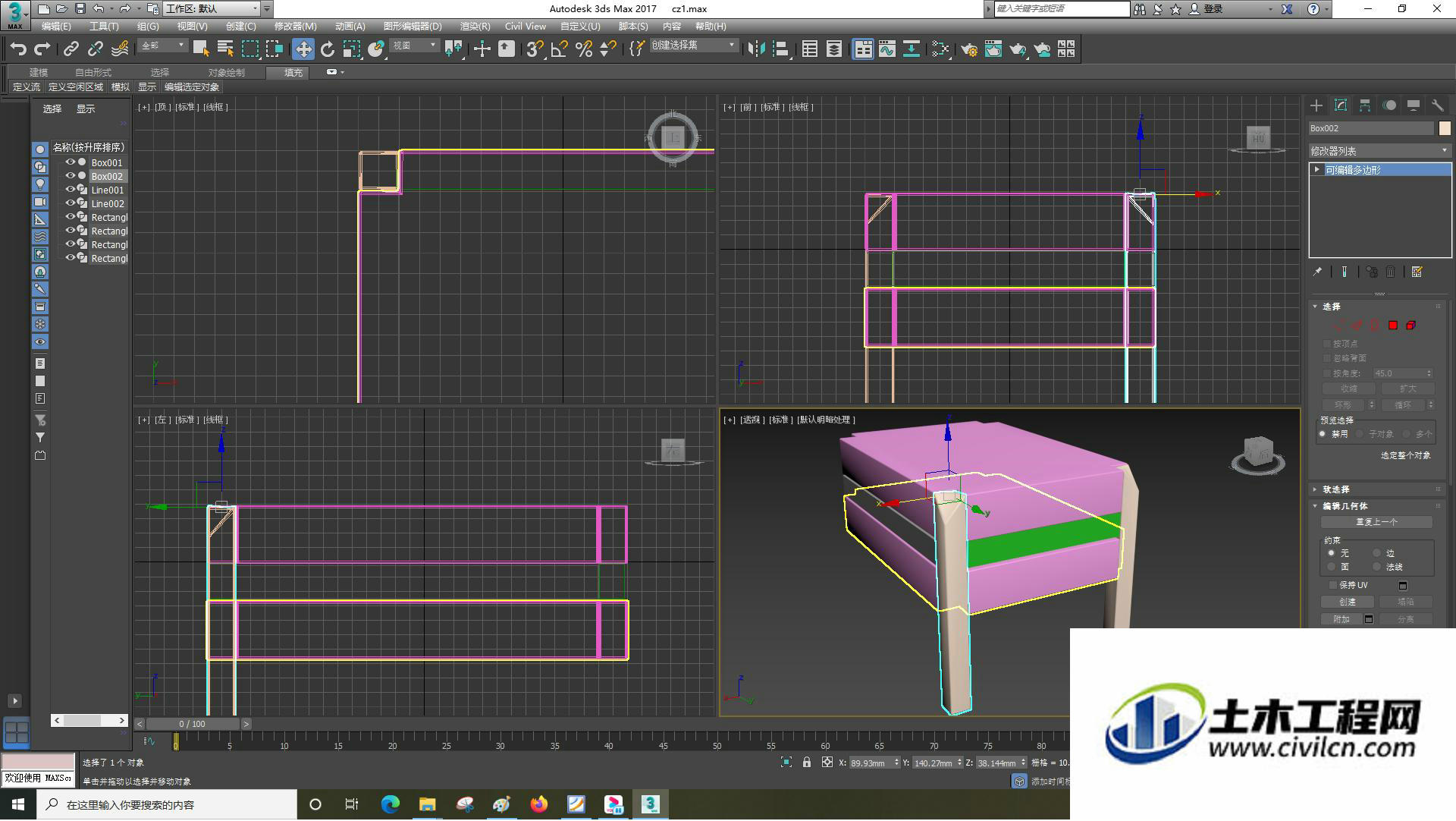The width and height of the screenshot is (1456, 821).
Task: Open the 渲染(R) menu
Action: (x=475, y=27)
